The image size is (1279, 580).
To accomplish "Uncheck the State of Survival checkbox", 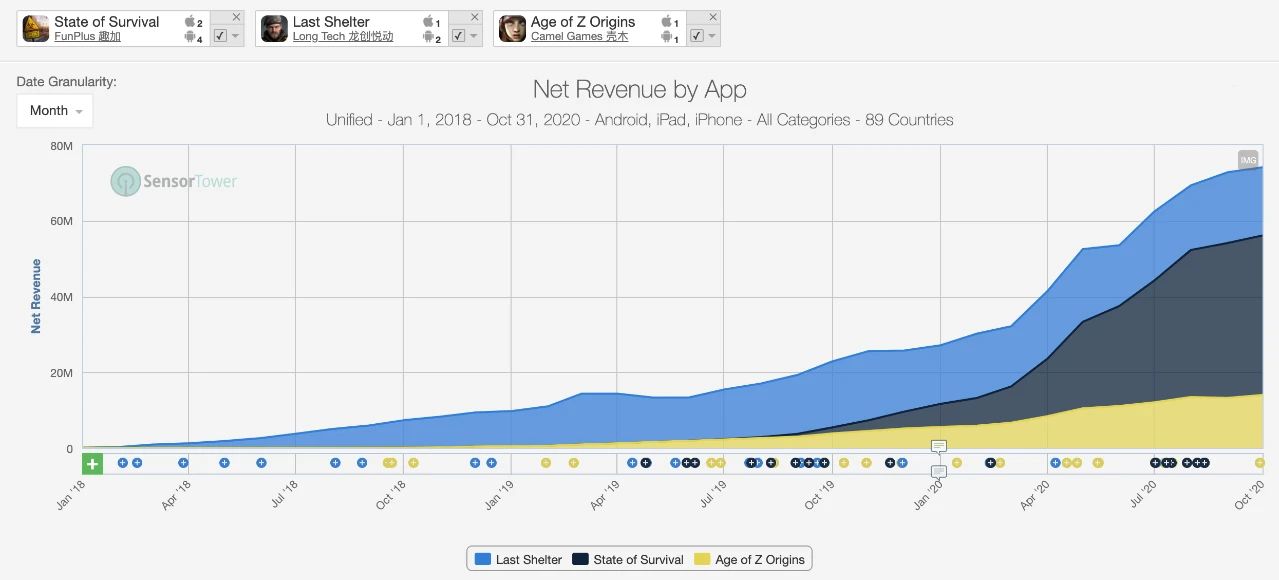I will tap(220, 36).
